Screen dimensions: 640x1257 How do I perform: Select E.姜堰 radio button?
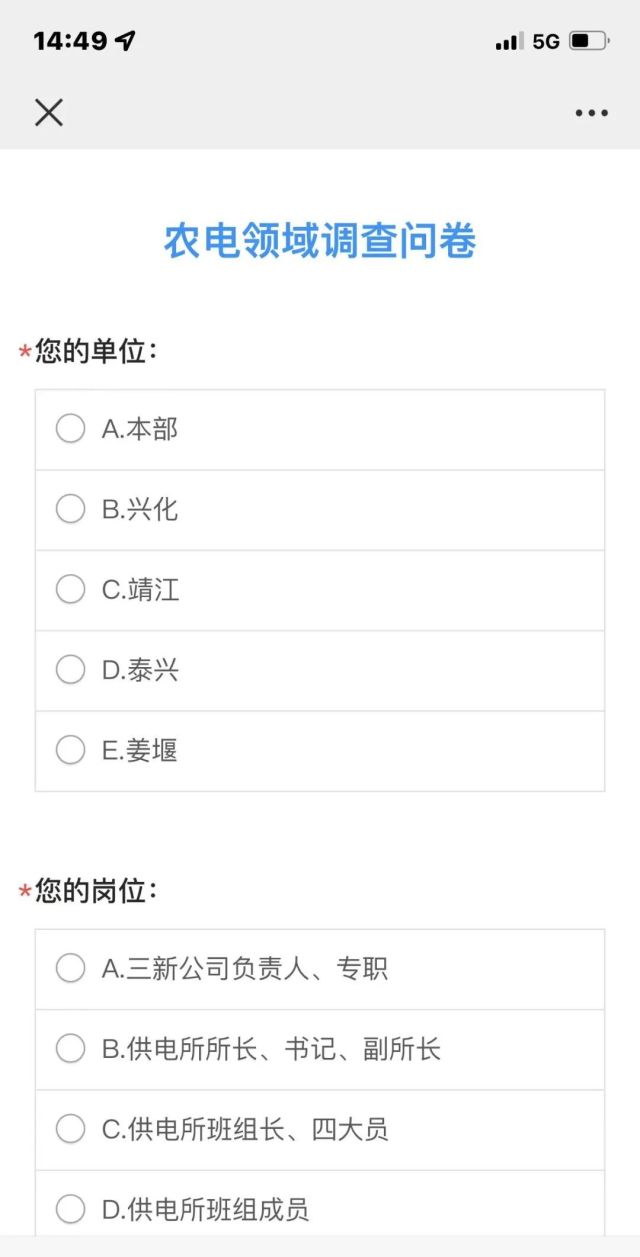pyautogui.click(x=70, y=750)
